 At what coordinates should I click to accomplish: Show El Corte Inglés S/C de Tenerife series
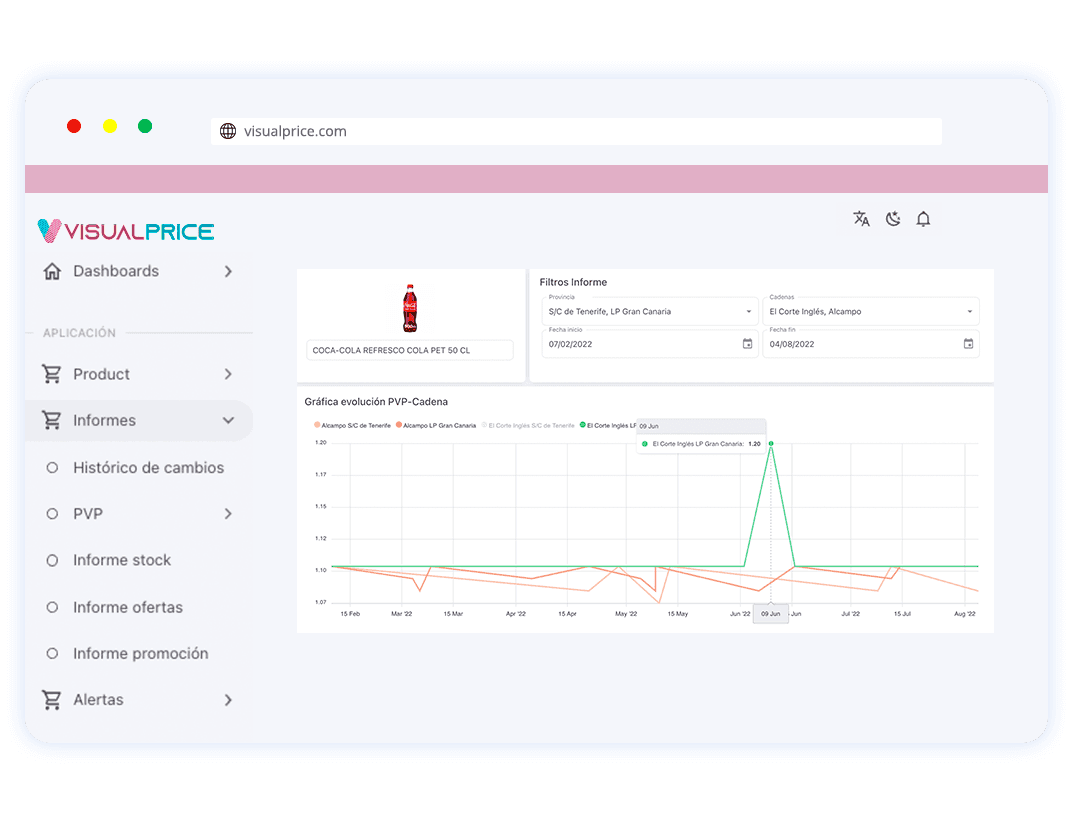(x=528, y=425)
